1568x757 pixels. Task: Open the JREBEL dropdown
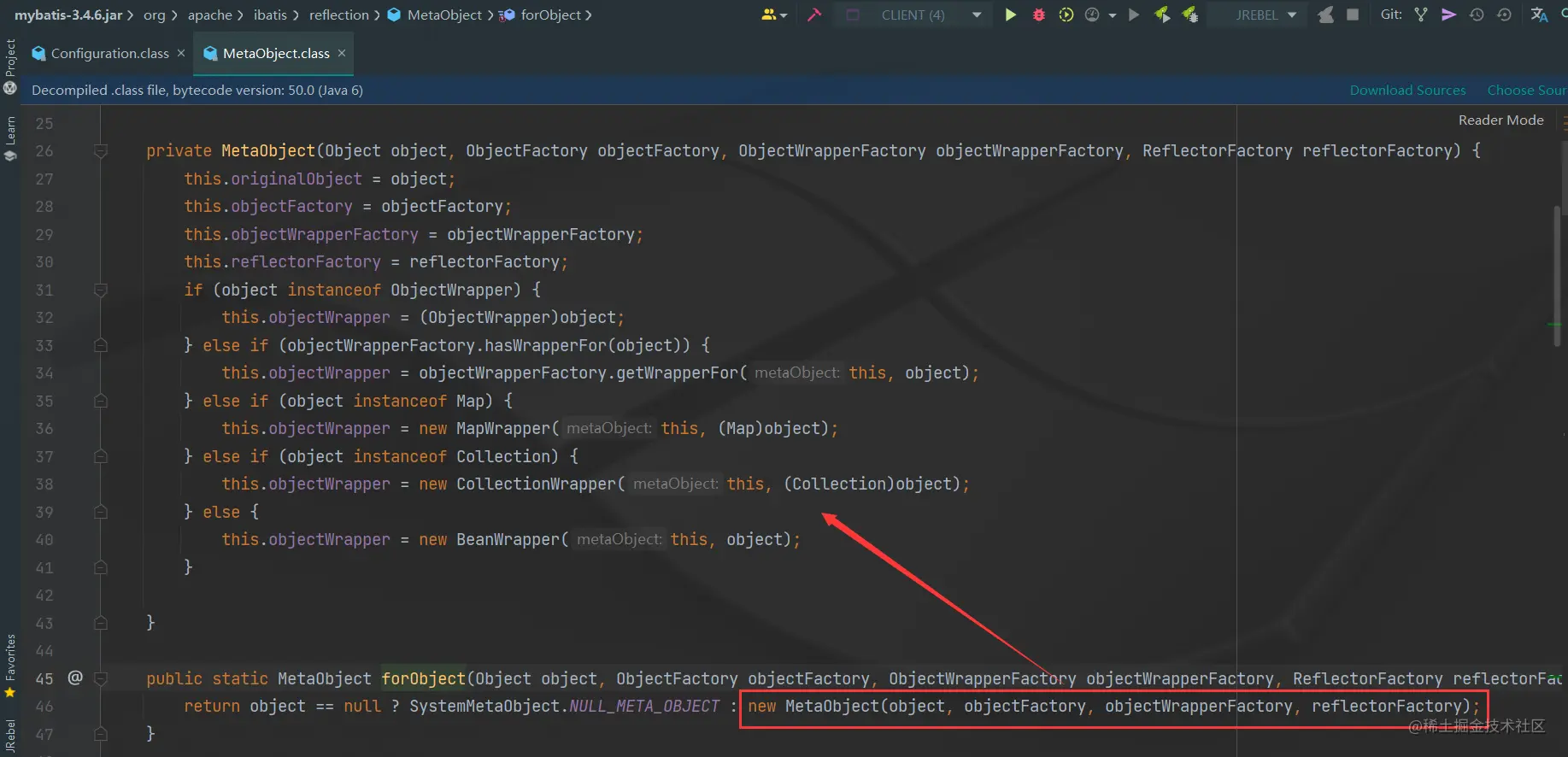(x=1257, y=15)
